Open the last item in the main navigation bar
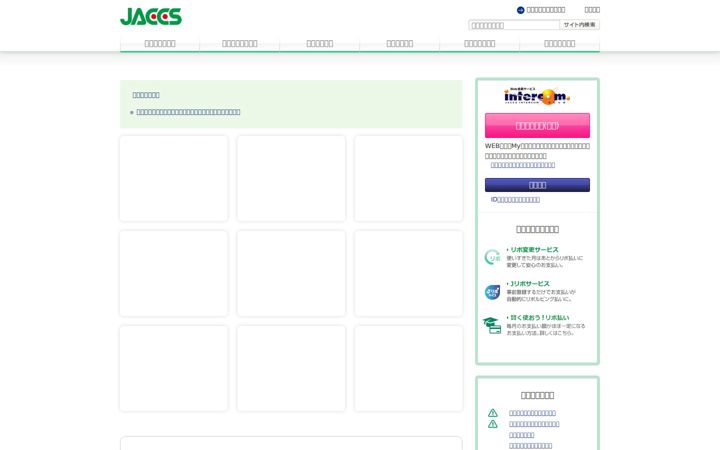This screenshot has height=450, width=720. pyautogui.click(x=559, y=44)
